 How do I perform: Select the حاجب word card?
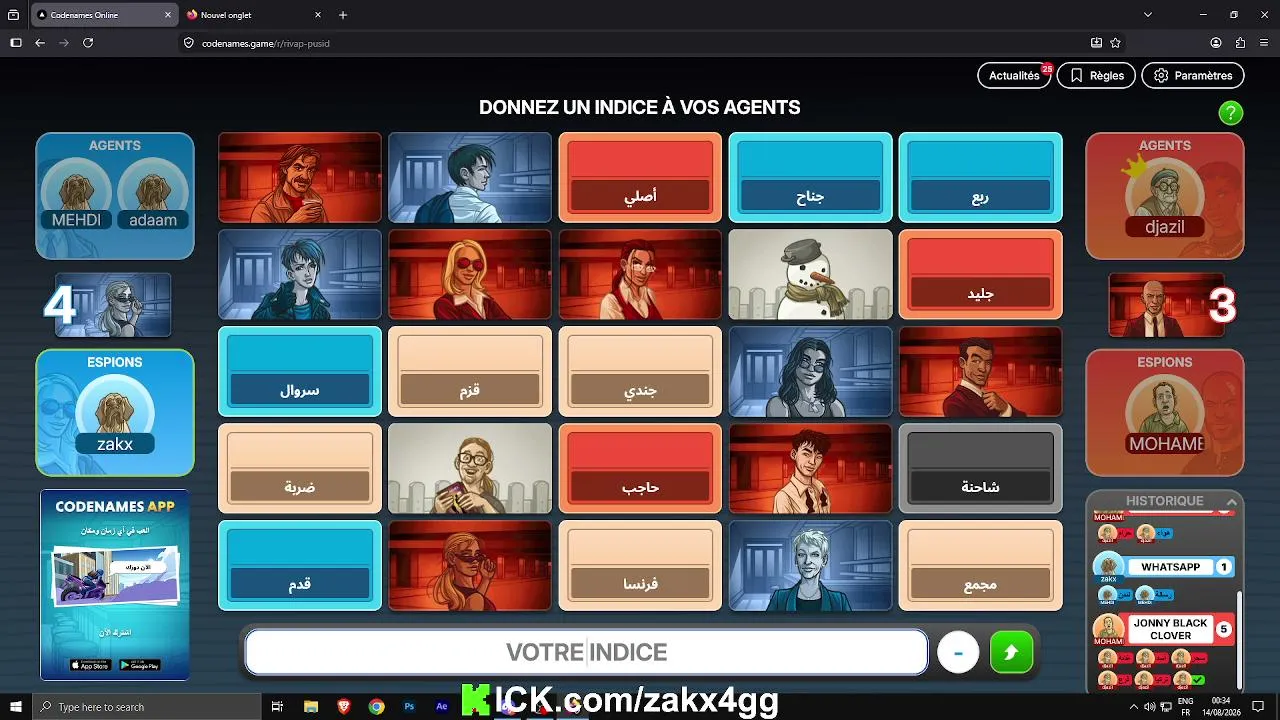tap(640, 468)
